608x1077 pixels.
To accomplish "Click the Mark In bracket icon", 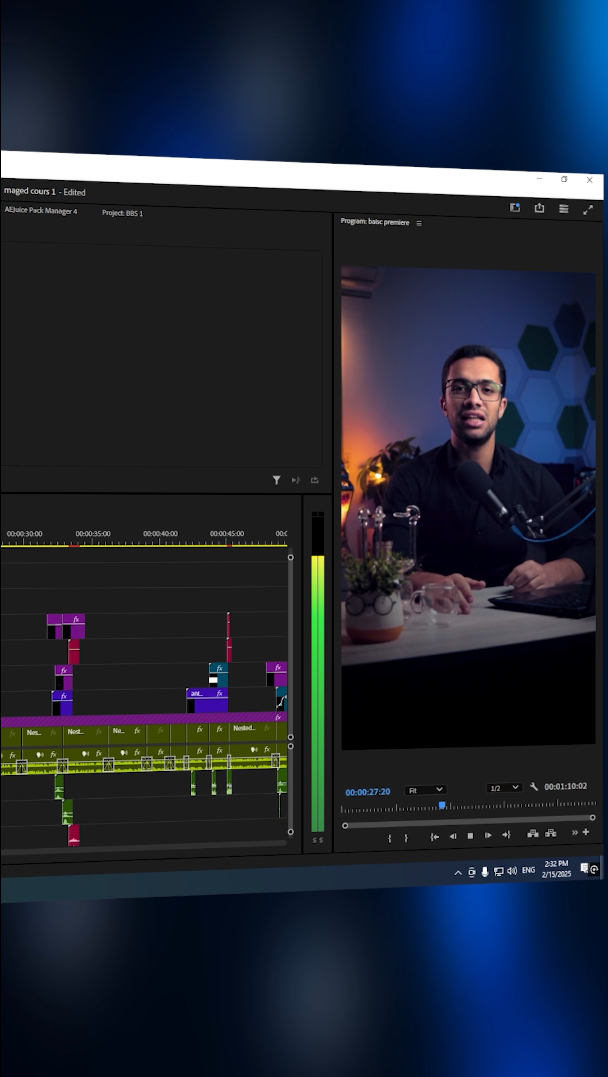I will pos(390,838).
